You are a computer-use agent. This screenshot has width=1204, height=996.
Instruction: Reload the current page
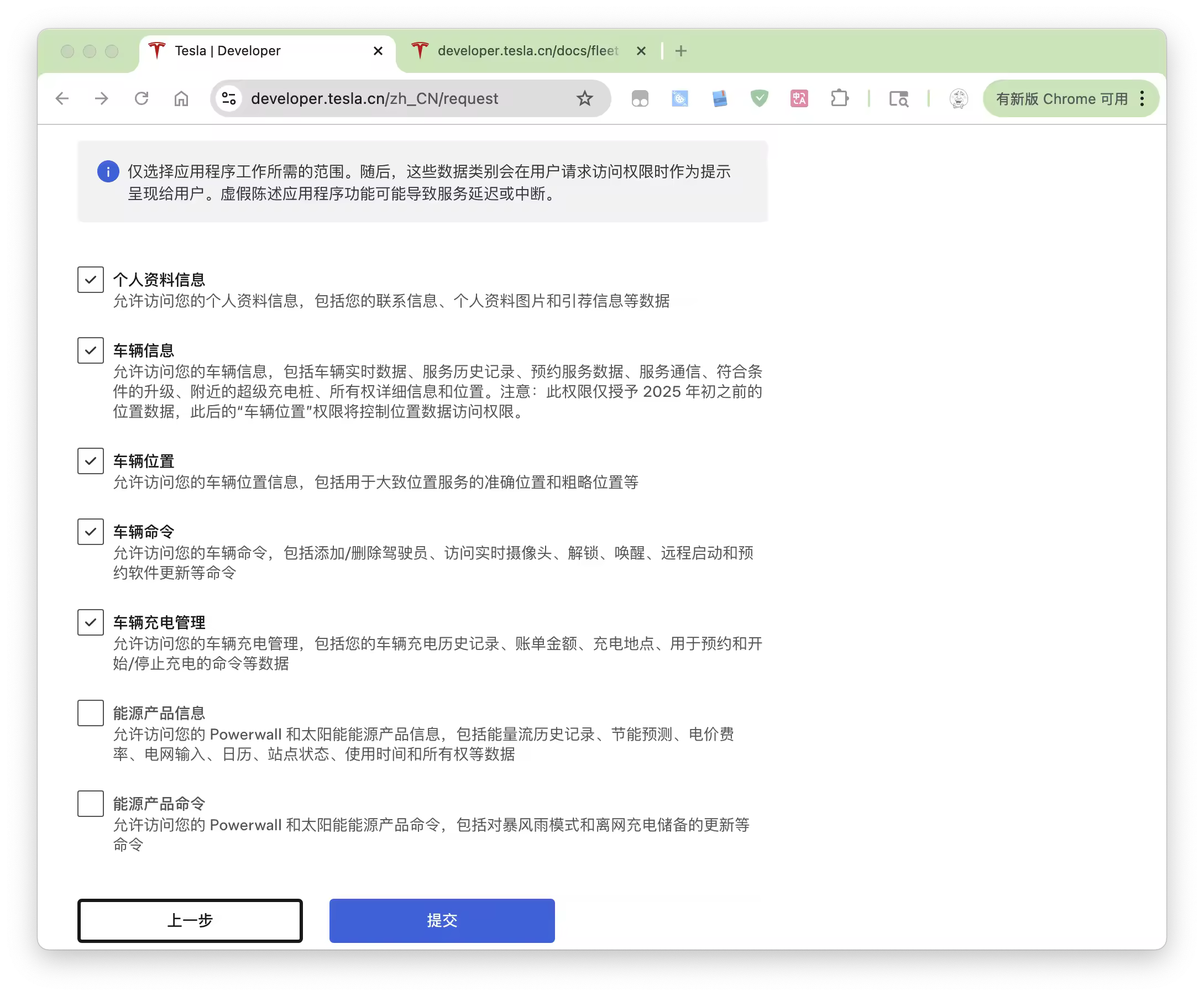pyautogui.click(x=142, y=98)
